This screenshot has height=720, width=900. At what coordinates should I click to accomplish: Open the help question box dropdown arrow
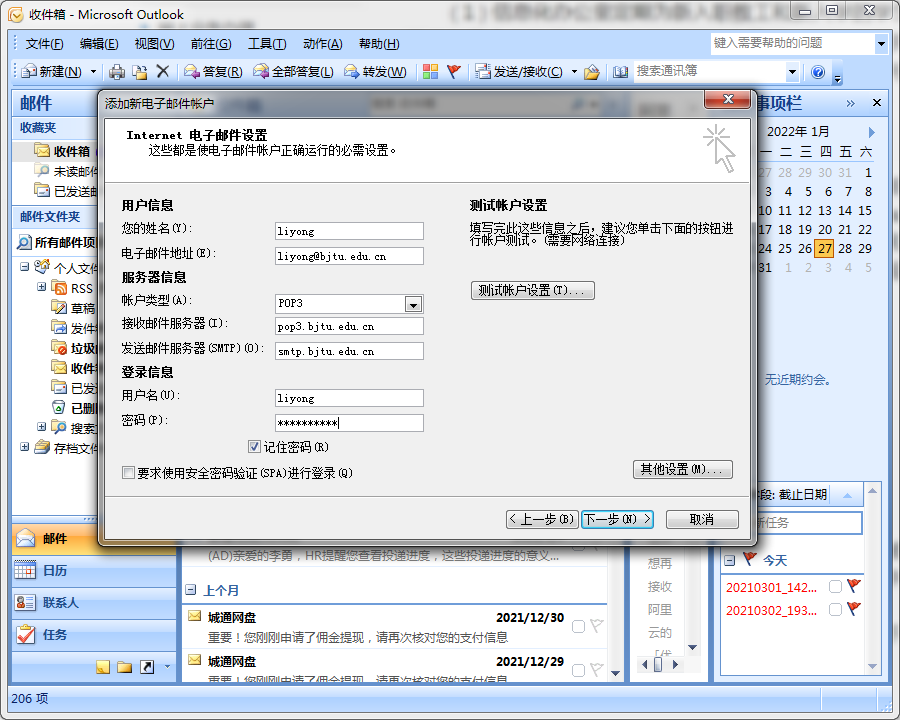point(881,44)
